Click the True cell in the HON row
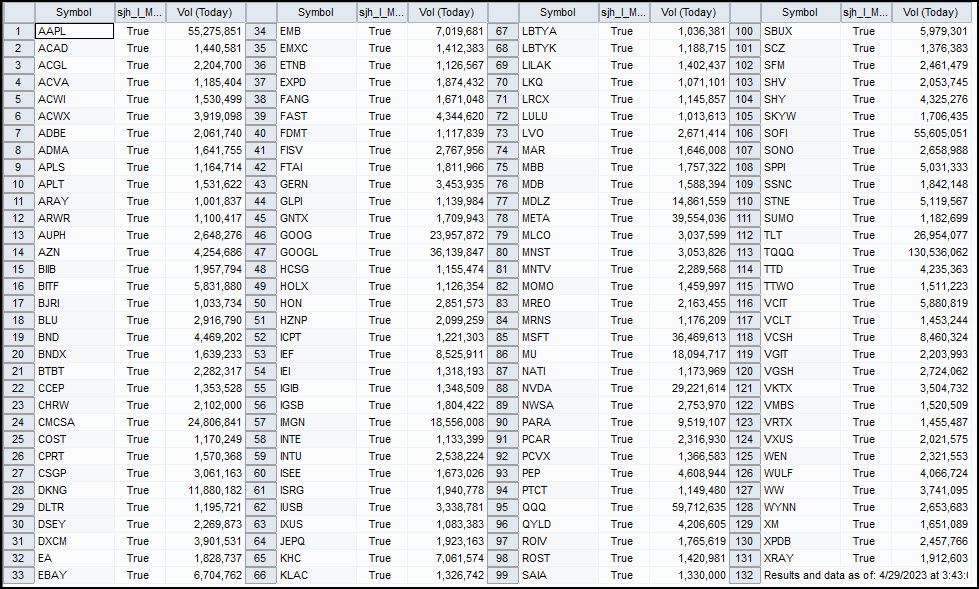Screen dimensions: 979x589 coord(382,303)
